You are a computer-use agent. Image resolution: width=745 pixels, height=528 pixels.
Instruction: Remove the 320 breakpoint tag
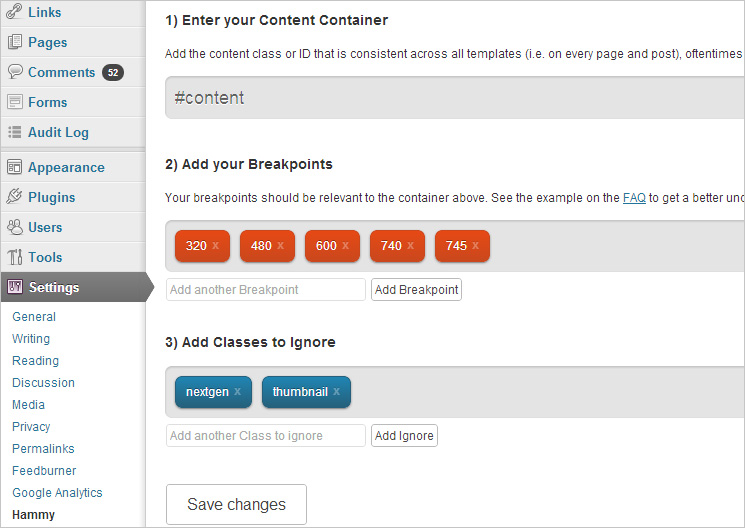215,246
